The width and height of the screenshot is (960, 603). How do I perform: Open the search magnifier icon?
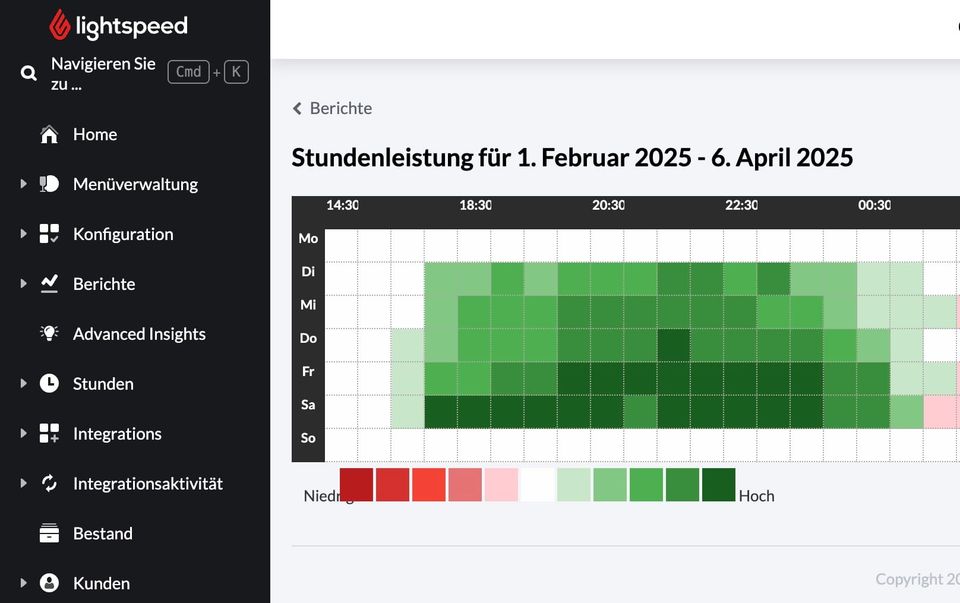(x=28, y=72)
